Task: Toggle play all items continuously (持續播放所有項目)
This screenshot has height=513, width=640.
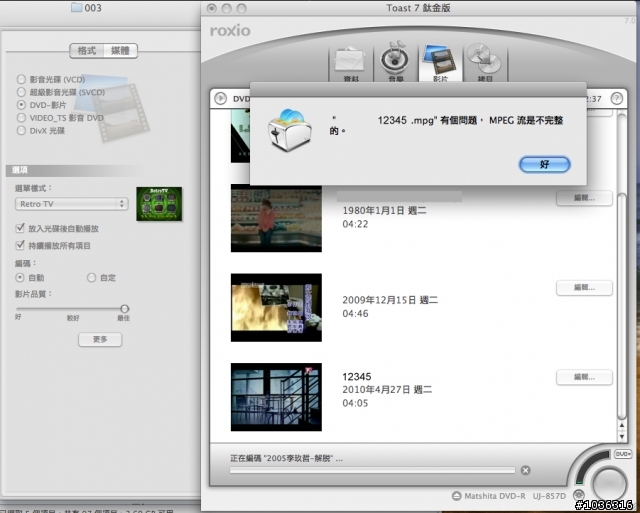Action: coord(20,245)
